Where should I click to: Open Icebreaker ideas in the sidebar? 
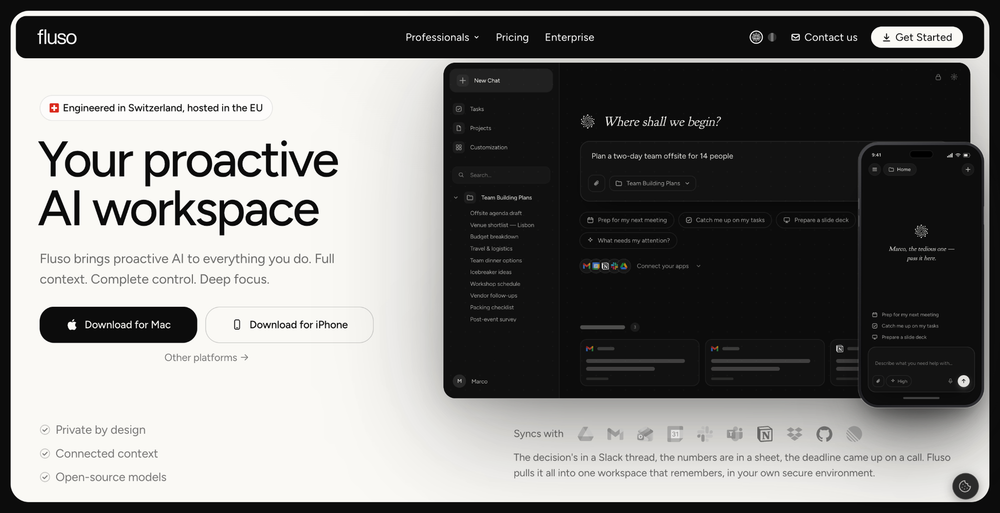(x=490, y=272)
